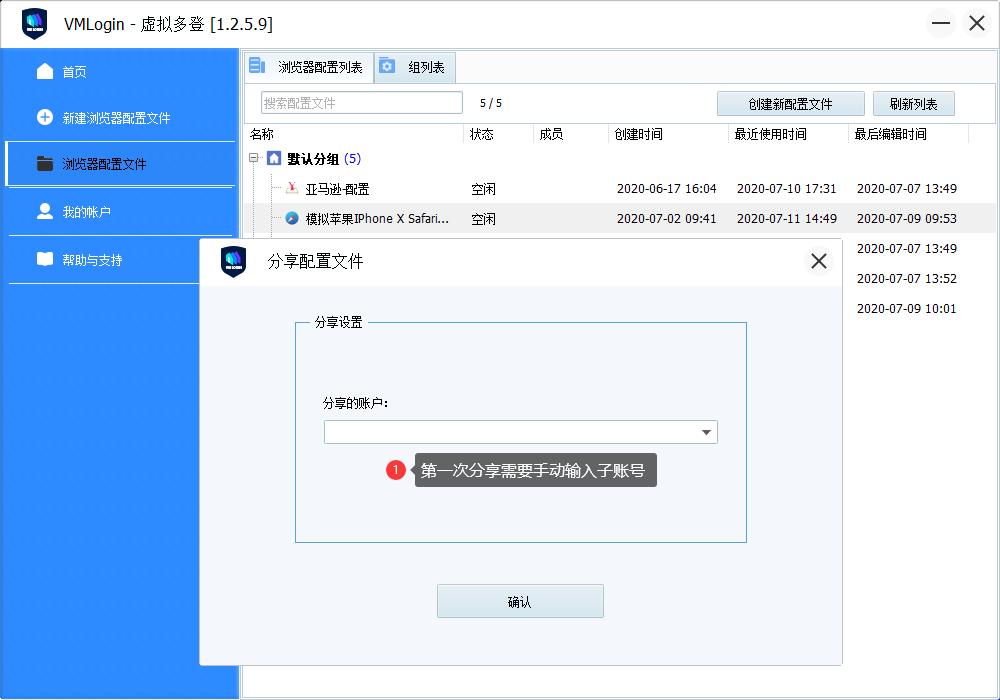Click the 刷新列表 button
The width and height of the screenshot is (1000, 700).
pos(913,103)
